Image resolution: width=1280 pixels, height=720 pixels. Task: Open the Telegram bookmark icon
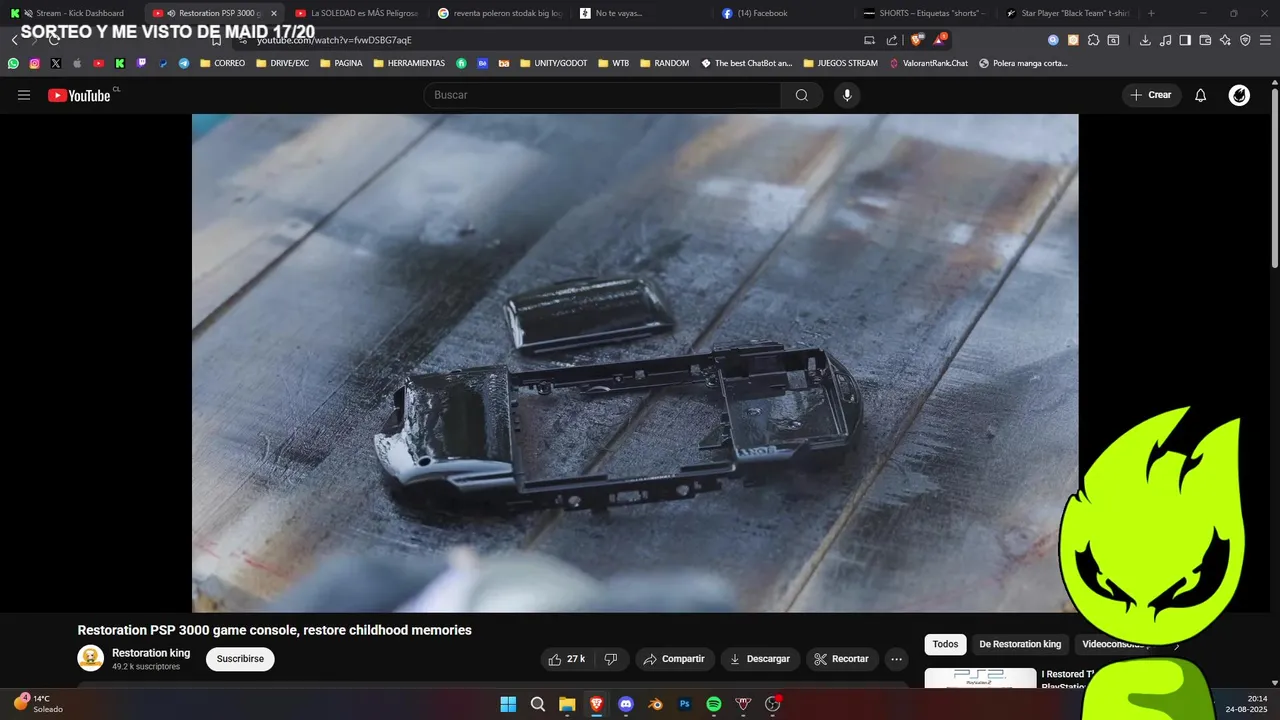(184, 63)
